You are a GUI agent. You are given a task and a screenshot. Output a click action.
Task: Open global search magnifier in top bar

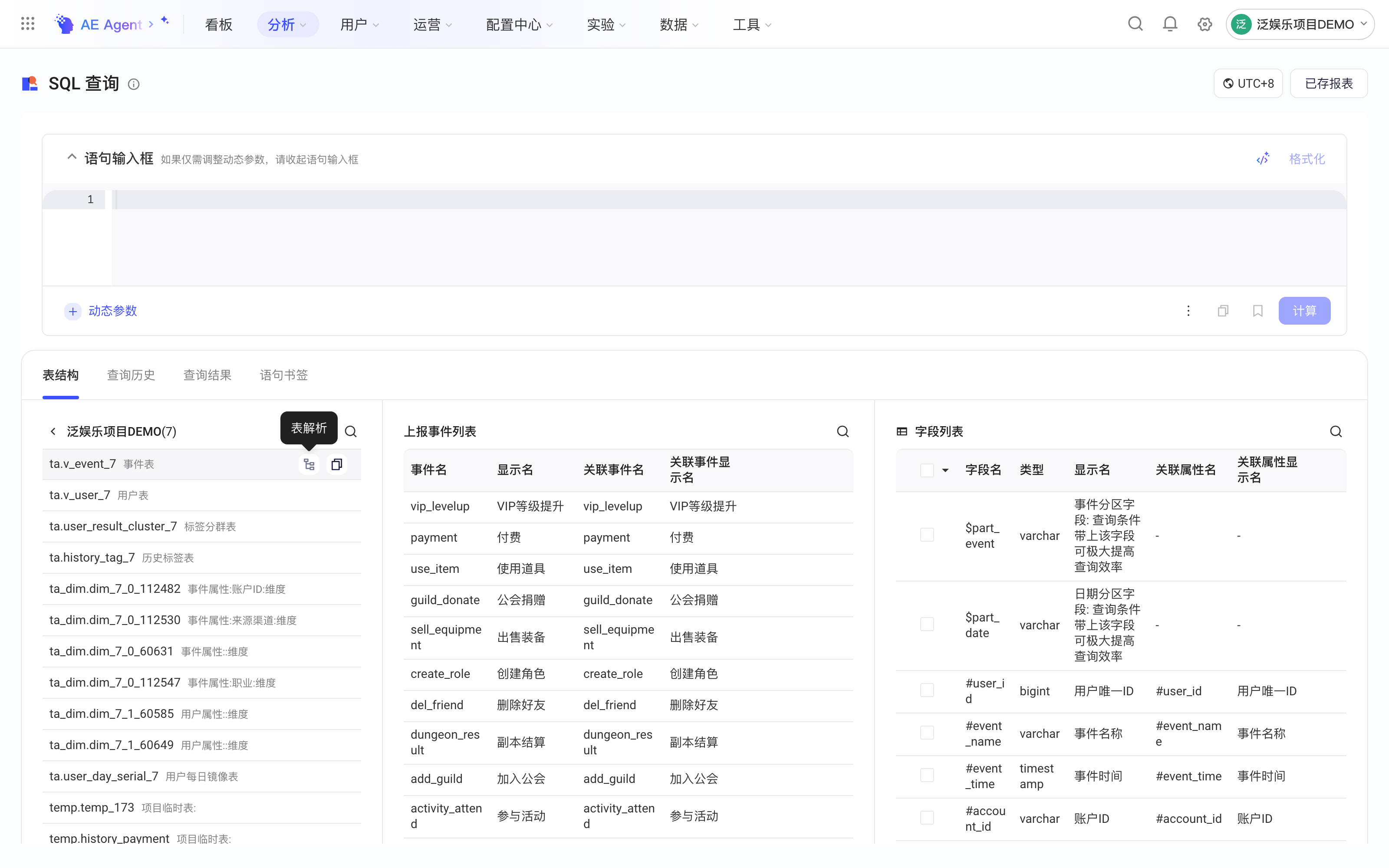pos(1136,24)
